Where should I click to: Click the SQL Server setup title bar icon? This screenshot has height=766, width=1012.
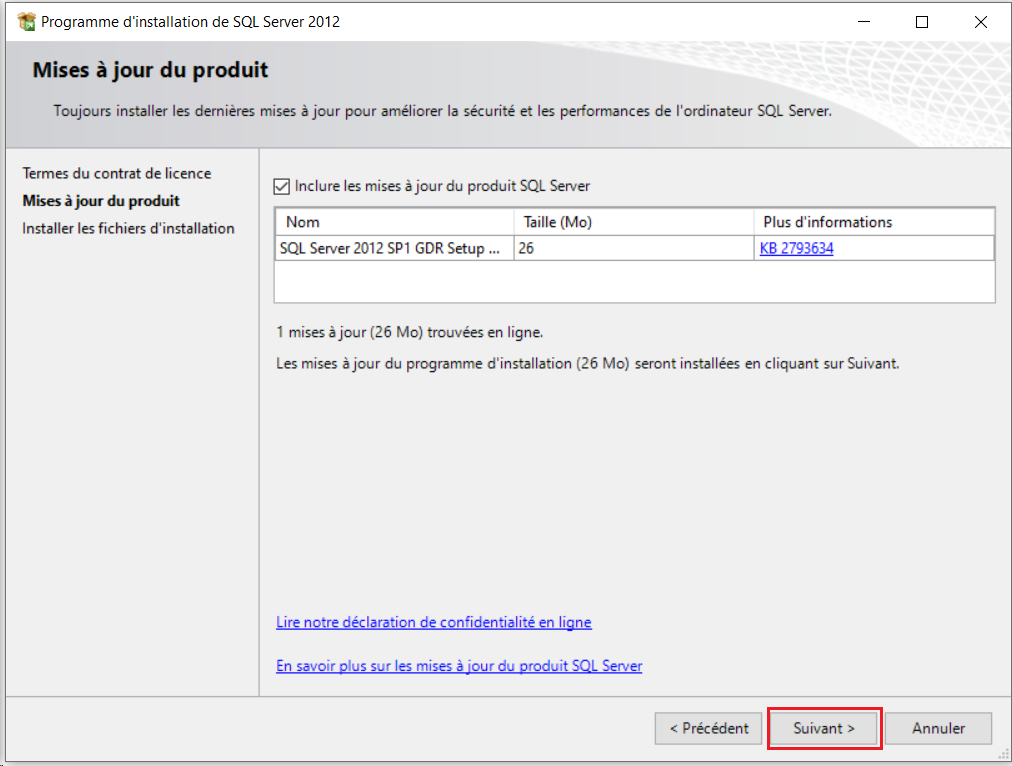pyautogui.click(x=26, y=21)
